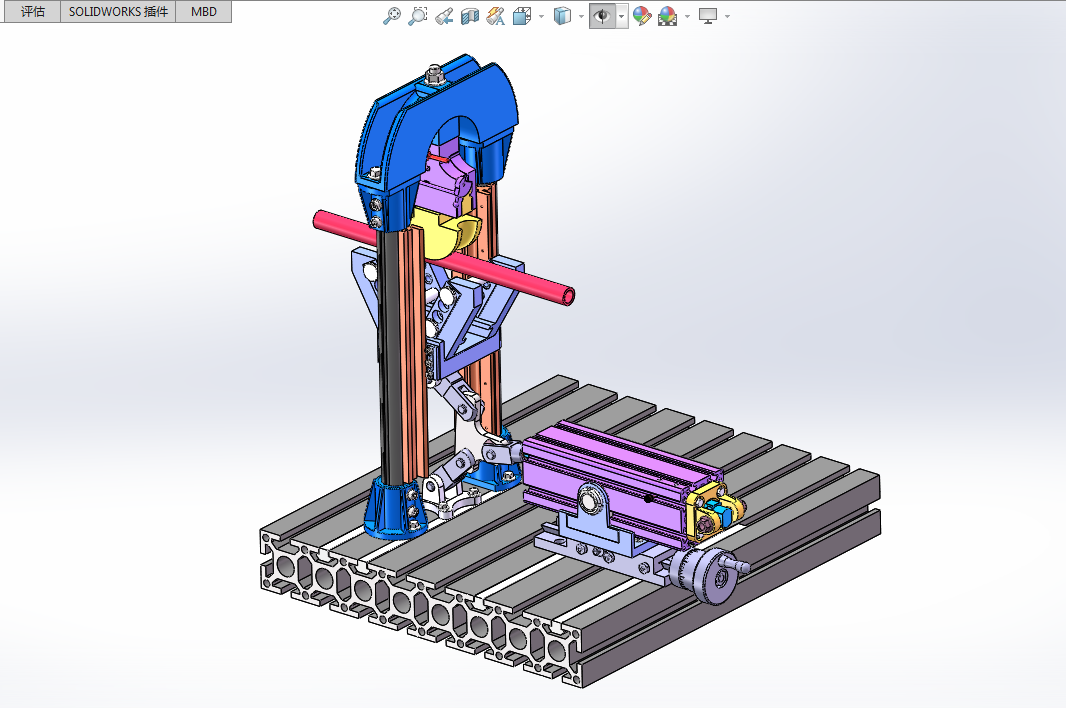The width and height of the screenshot is (1066, 708).
Task: Click Previous View icon
Action: coord(444,16)
